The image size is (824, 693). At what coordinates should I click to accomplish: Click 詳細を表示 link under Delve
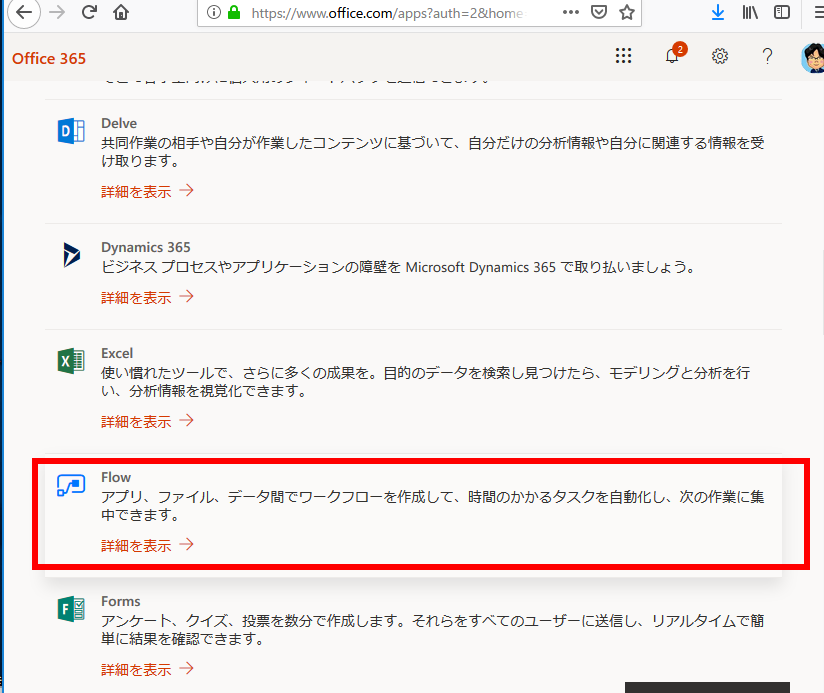[x=148, y=191]
